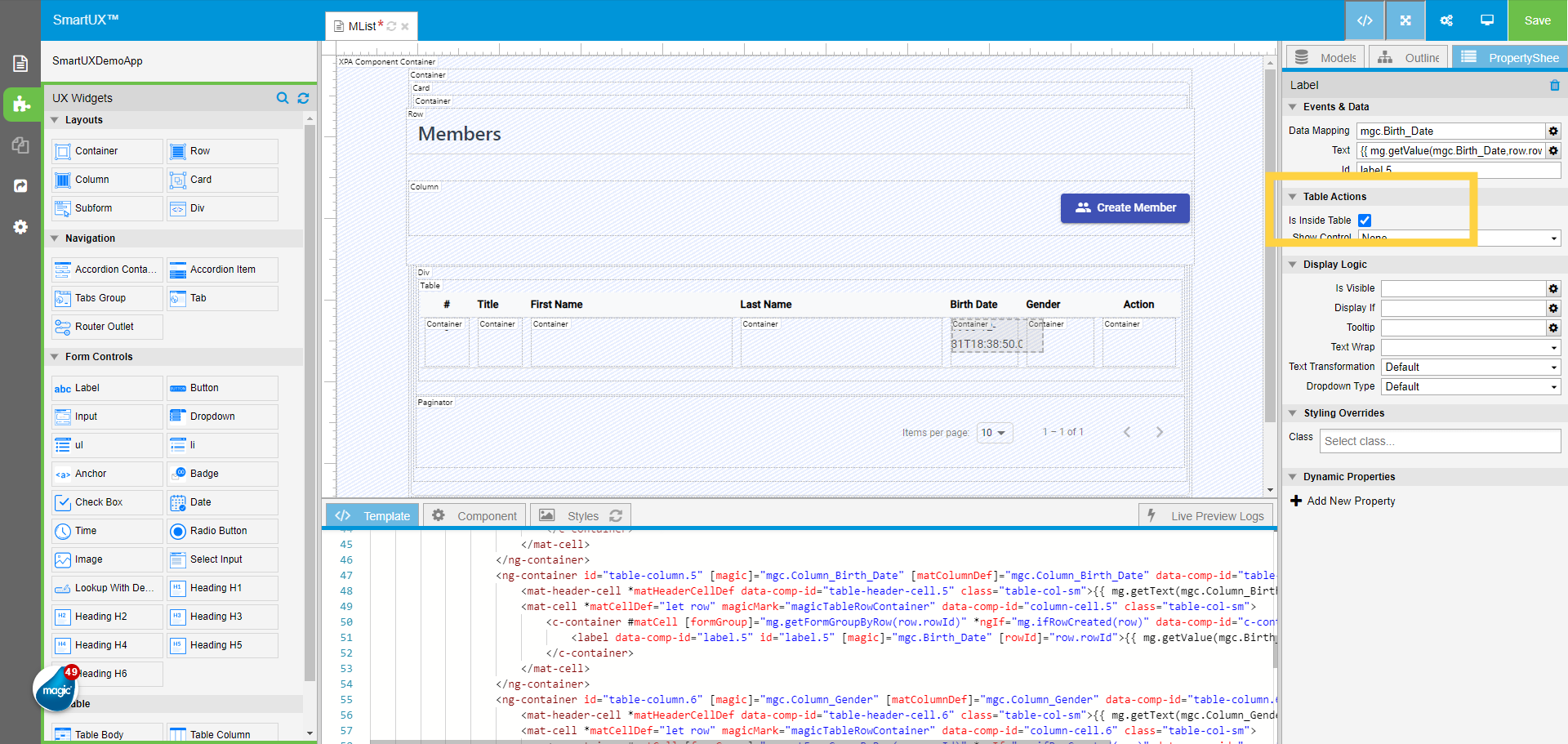Click the Save button
The width and height of the screenshot is (1568, 744).
[x=1537, y=20]
